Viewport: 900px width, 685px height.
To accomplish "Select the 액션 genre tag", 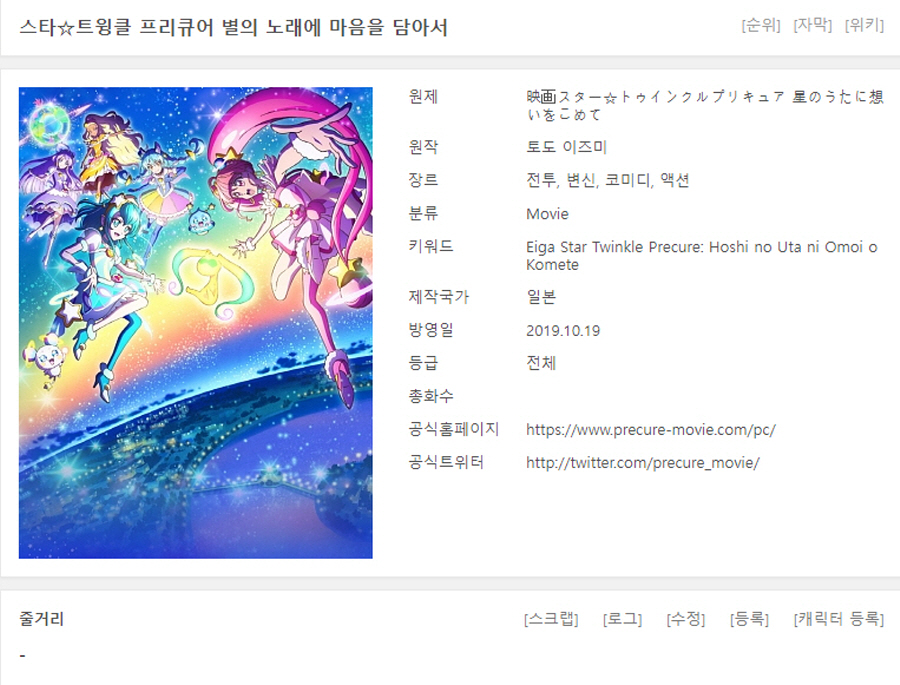I will pos(675,180).
